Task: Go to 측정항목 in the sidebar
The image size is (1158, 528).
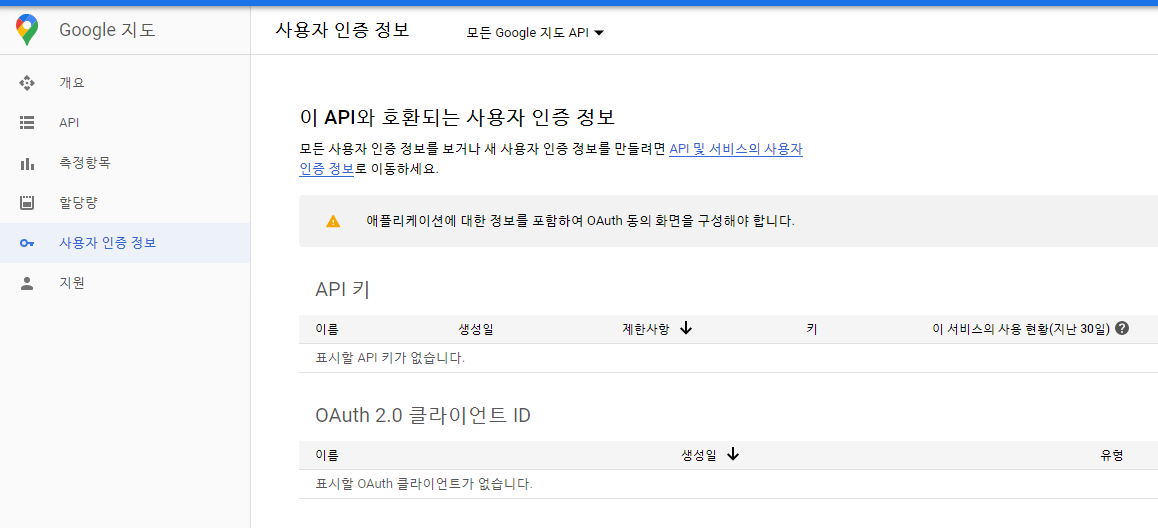Action: click(x=125, y=163)
